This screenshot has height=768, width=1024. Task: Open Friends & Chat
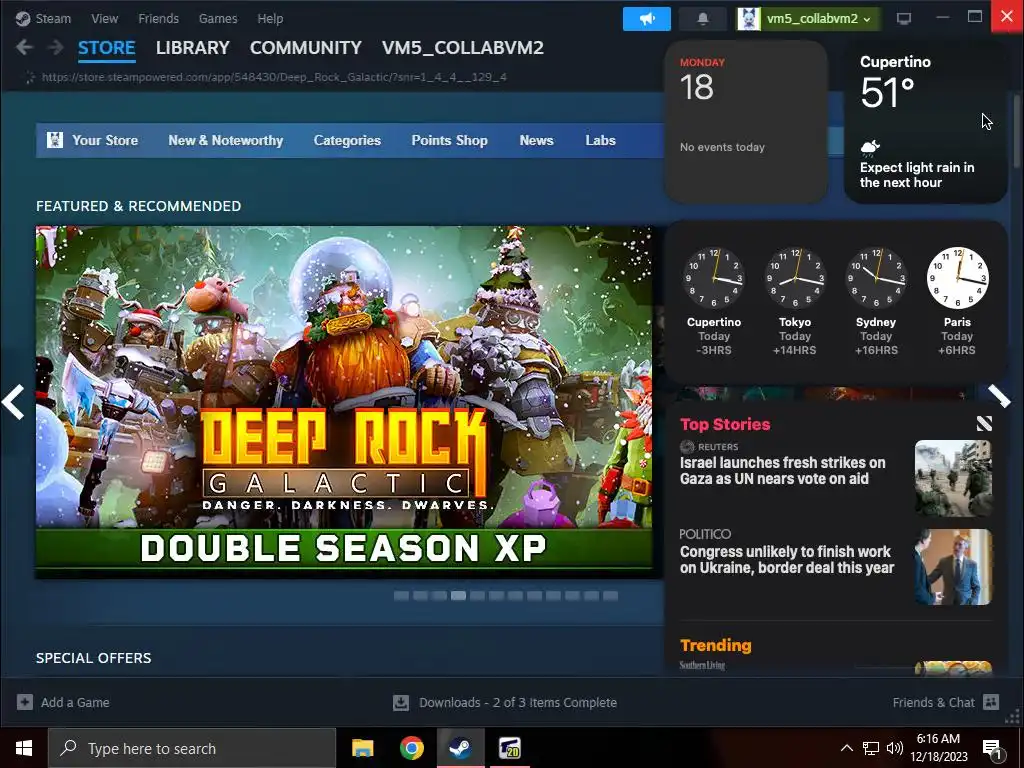(946, 702)
